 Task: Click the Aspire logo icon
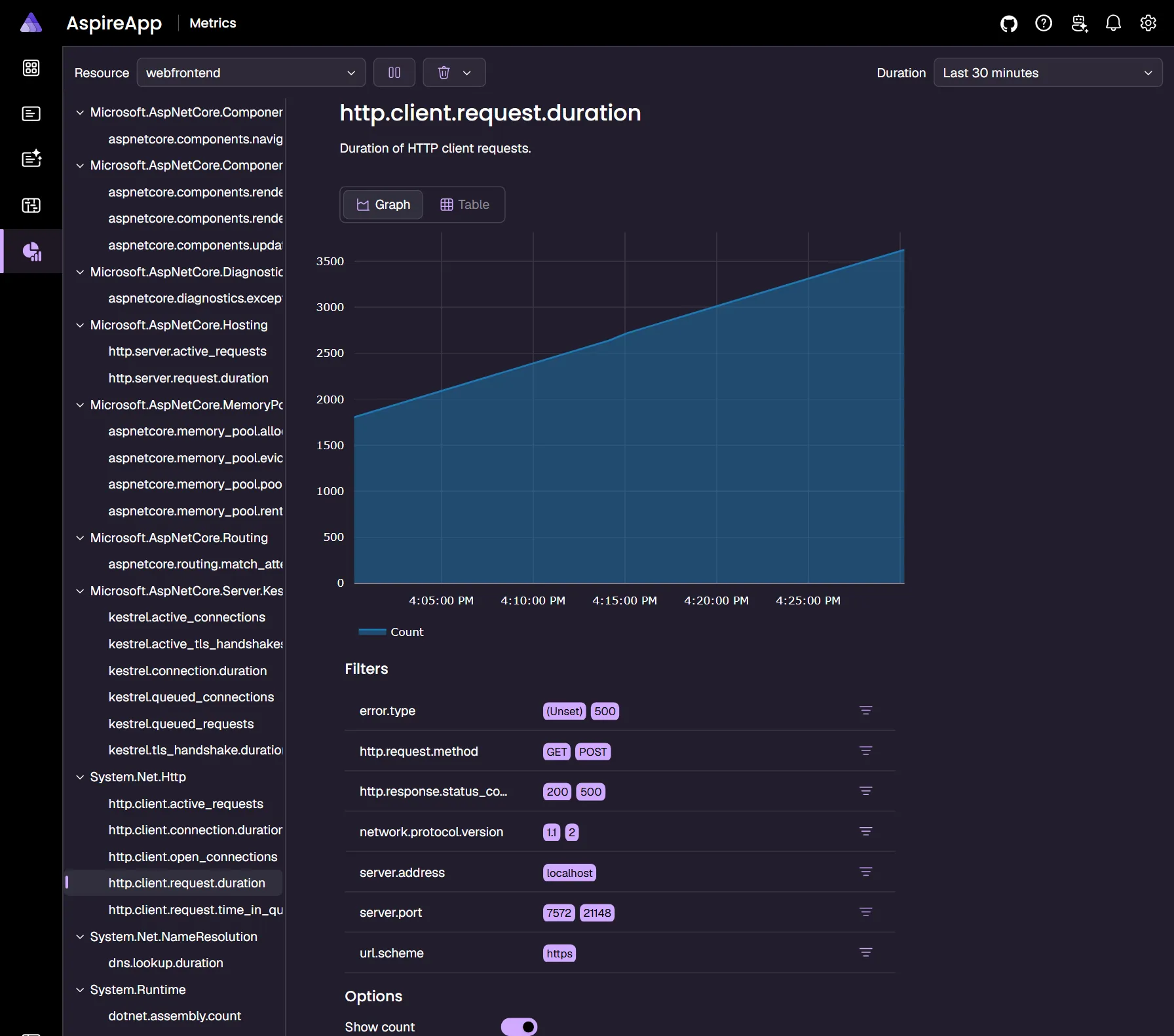click(x=31, y=23)
